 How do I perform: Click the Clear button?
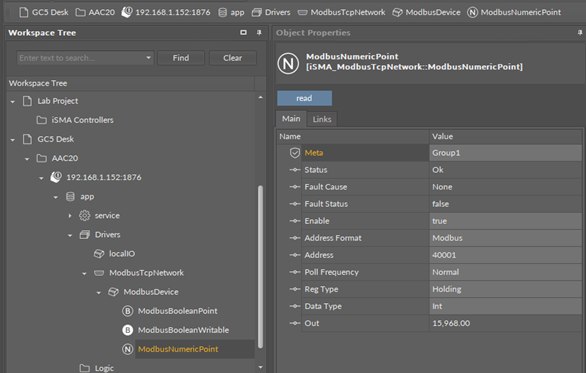[x=232, y=58]
